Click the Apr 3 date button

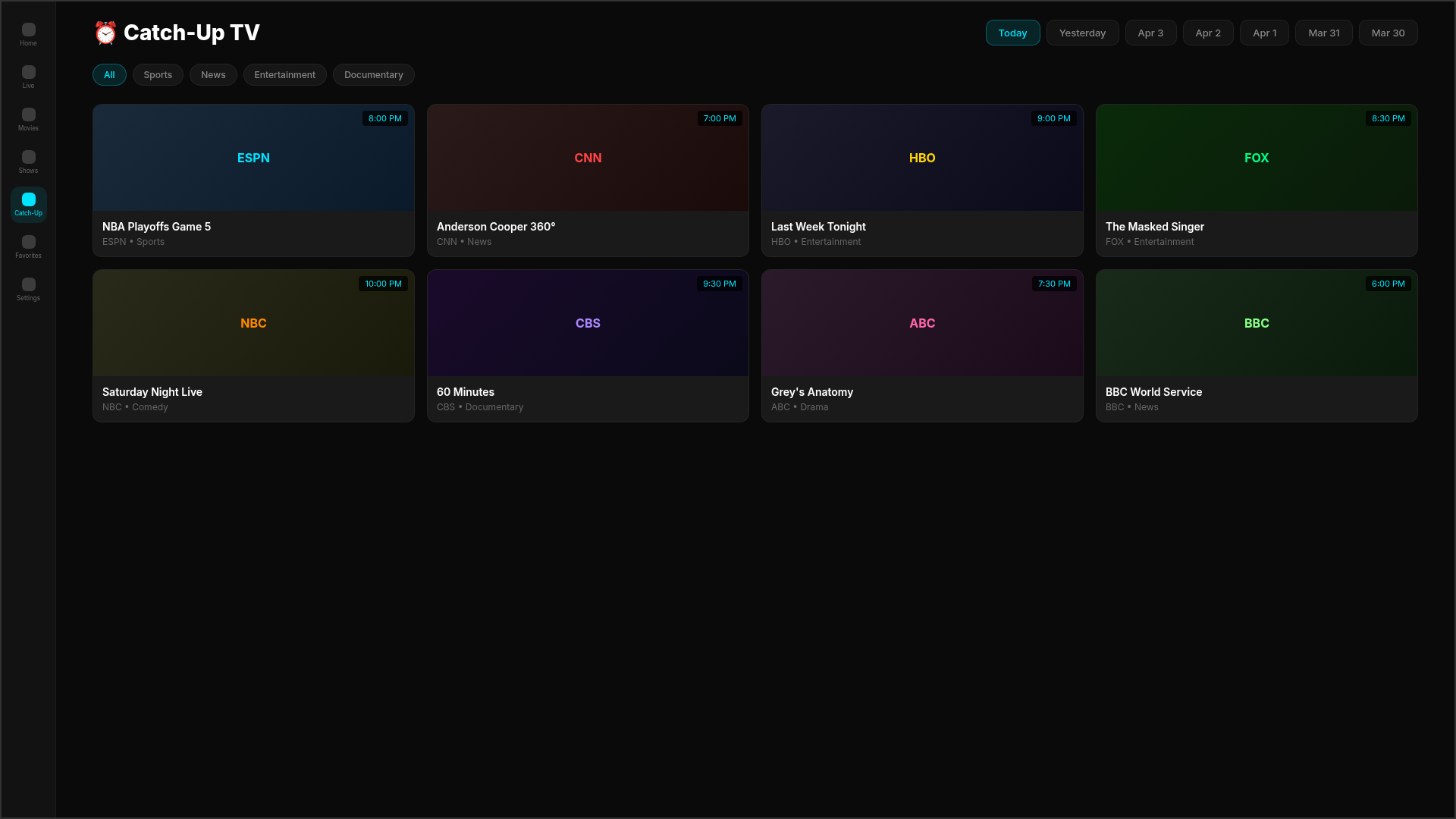(1150, 33)
